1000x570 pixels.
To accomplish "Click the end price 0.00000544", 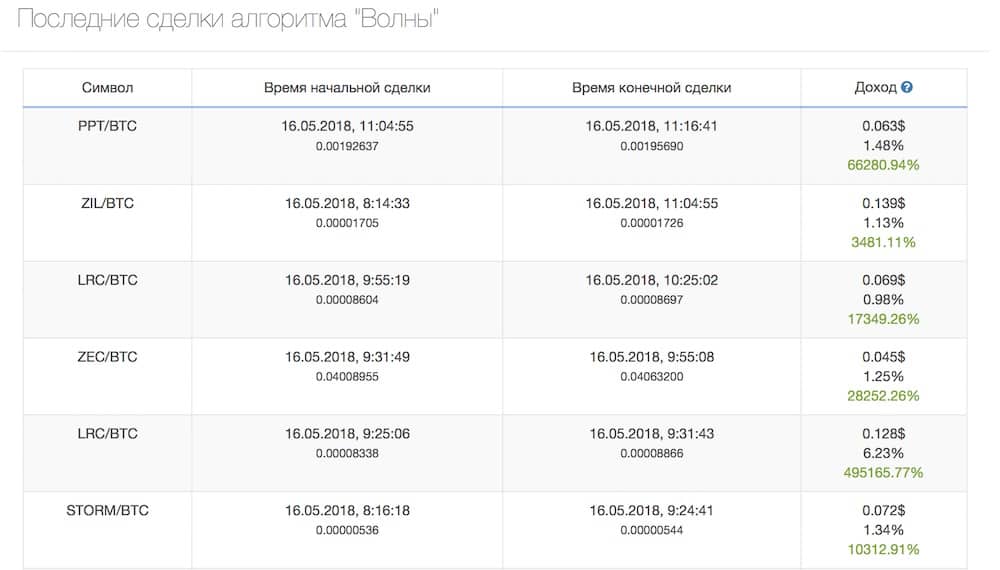I will coord(651,531).
